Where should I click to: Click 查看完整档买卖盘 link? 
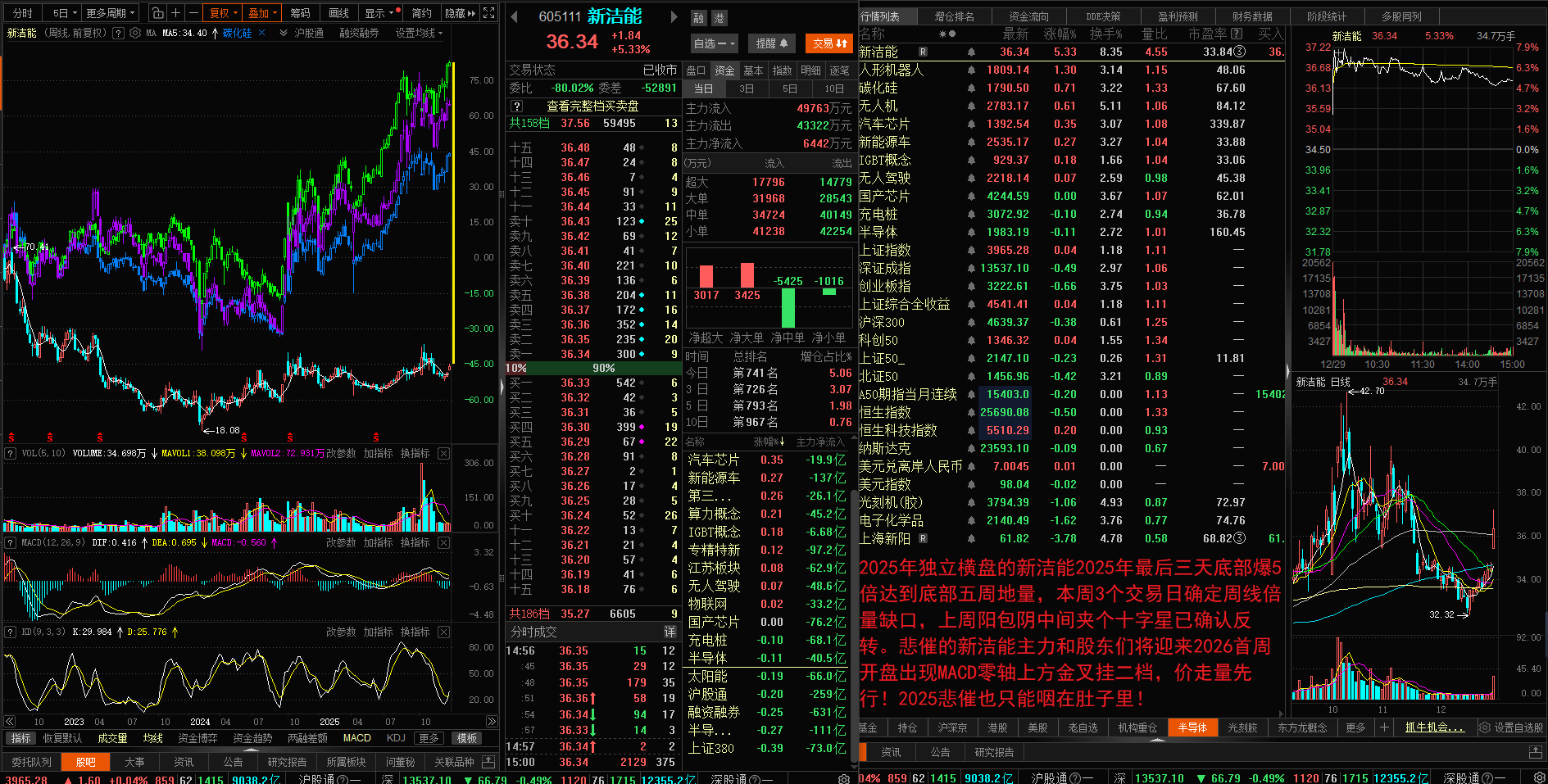pyautogui.click(x=592, y=106)
